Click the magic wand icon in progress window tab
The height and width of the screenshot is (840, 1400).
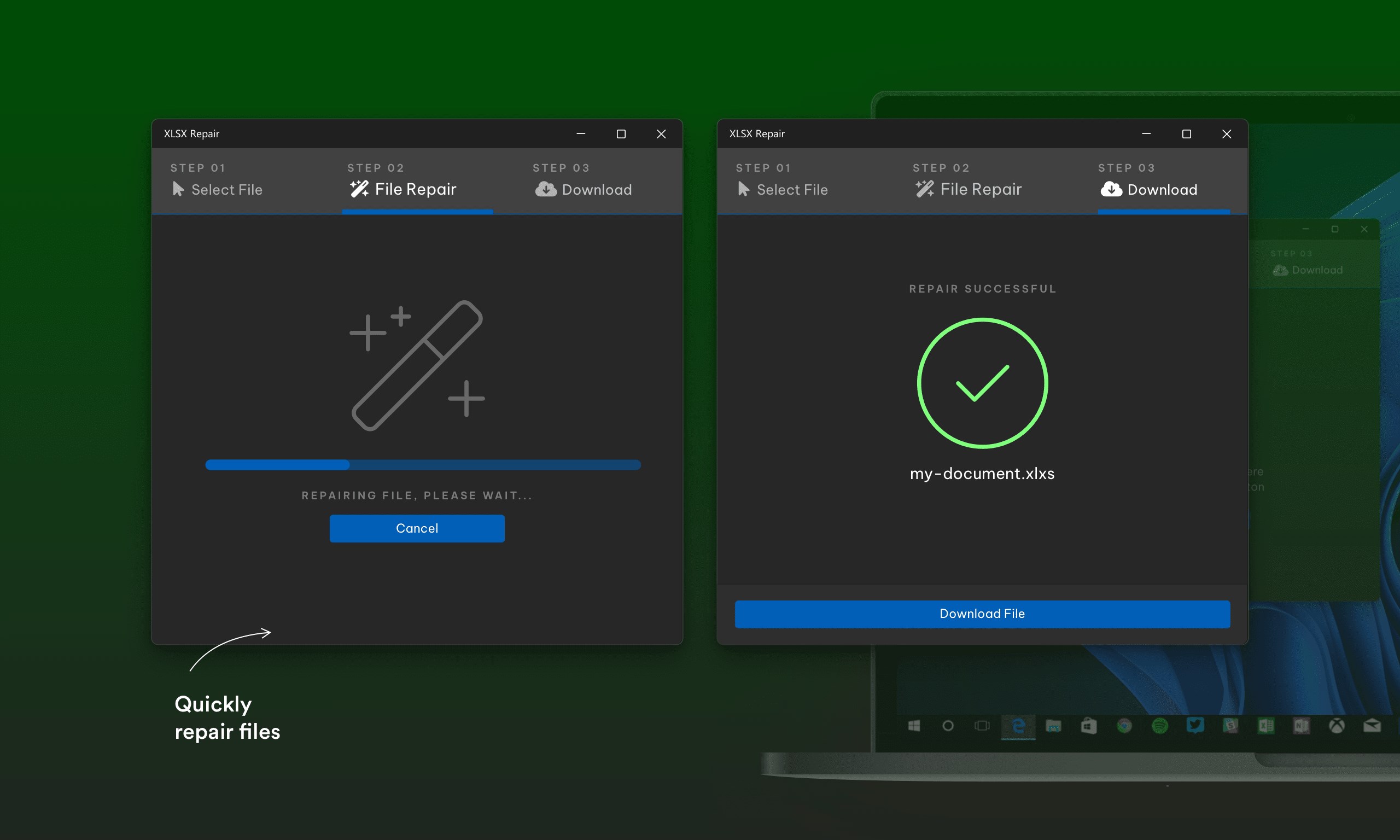coord(359,189)
